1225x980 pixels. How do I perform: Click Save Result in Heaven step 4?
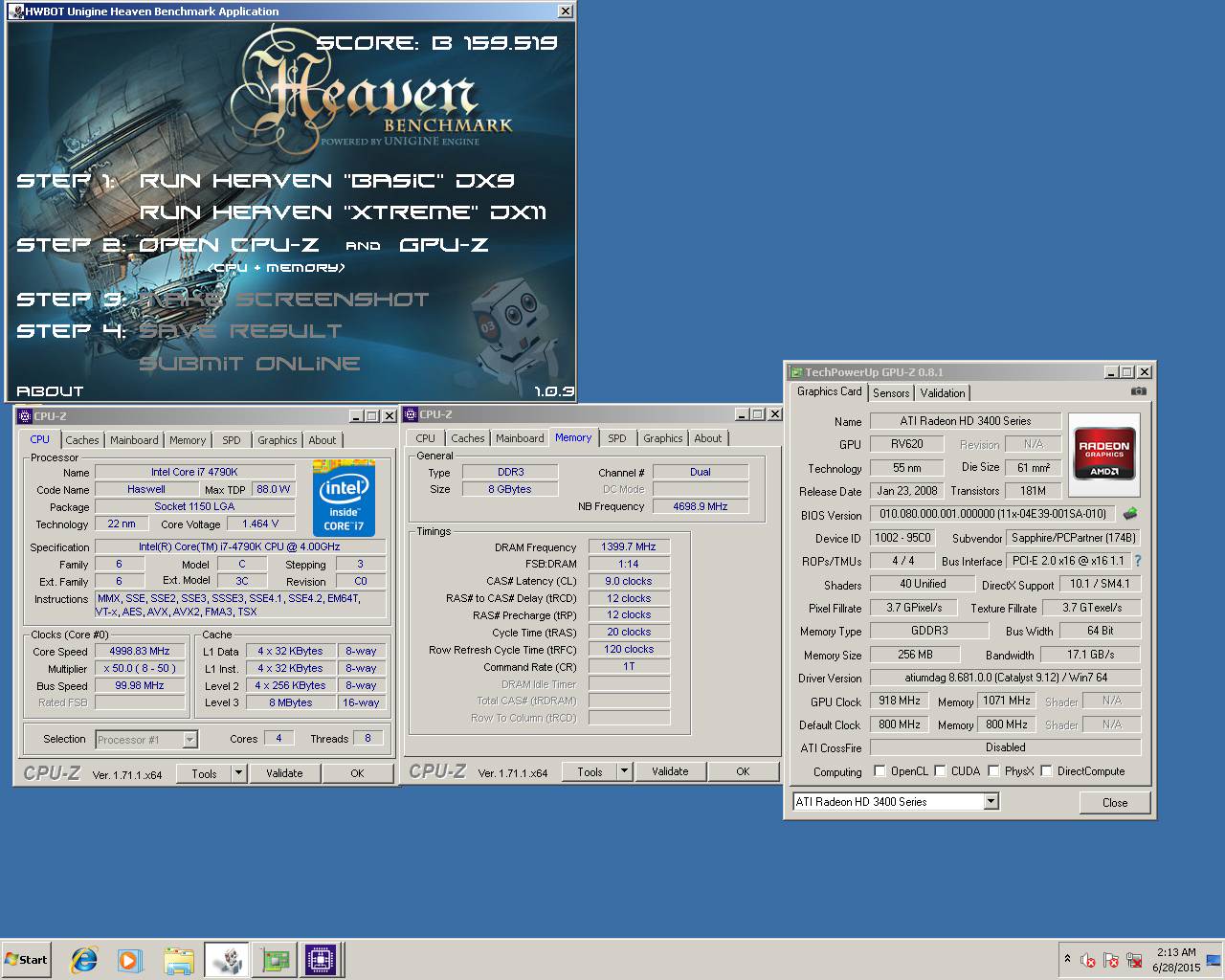tap(241, 331)
